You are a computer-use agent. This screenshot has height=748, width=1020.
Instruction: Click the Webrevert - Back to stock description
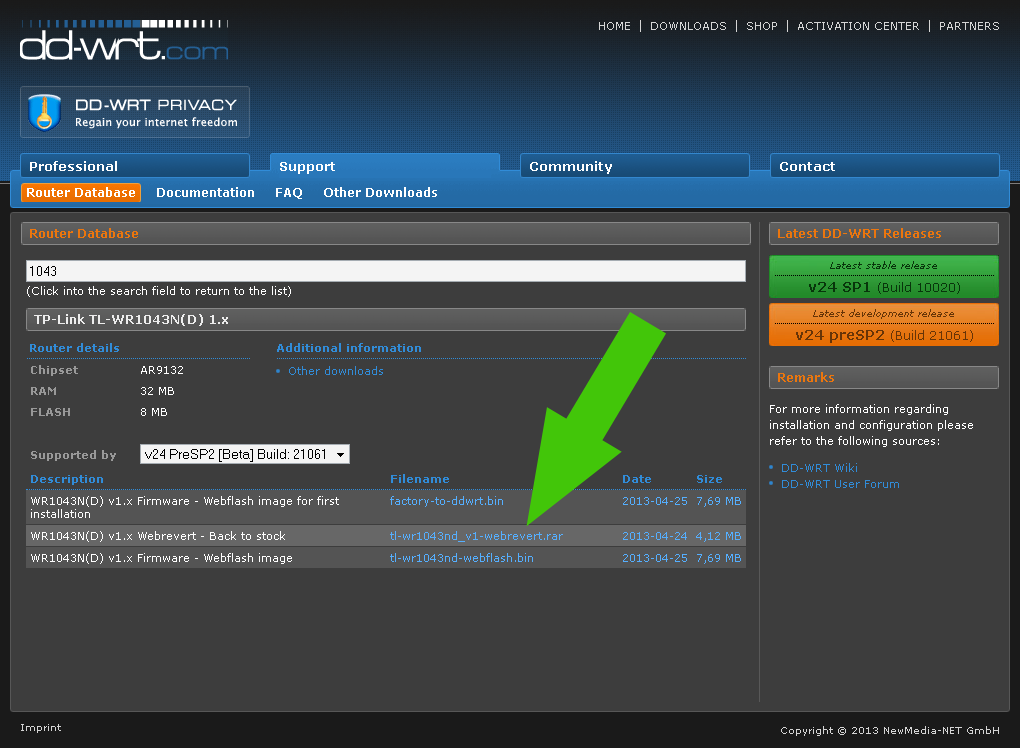click(158, 536)
